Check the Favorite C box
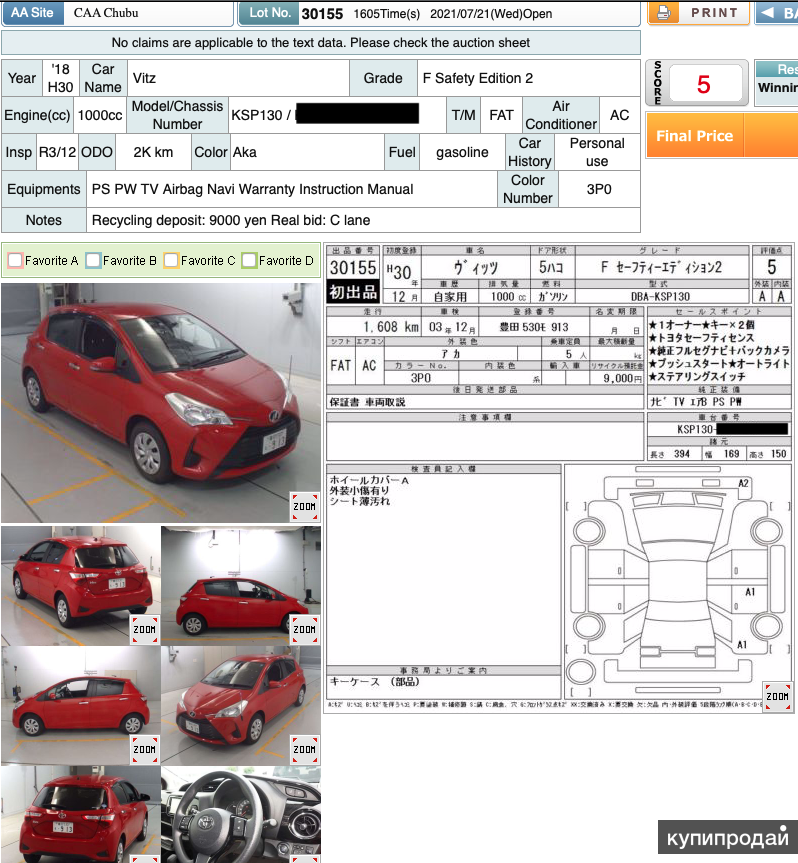 click(171, 261)
